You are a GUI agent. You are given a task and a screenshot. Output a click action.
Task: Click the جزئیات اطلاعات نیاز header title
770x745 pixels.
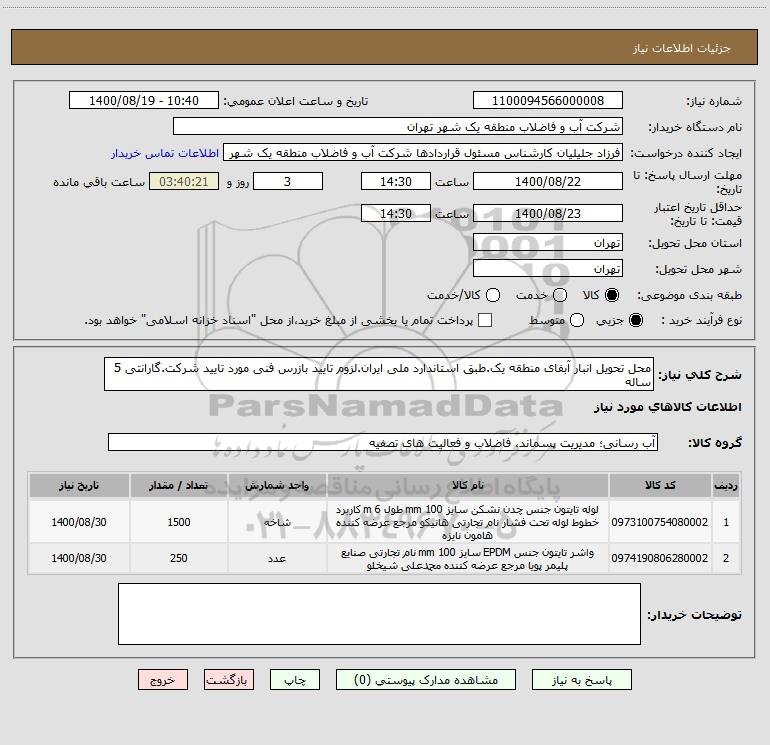(x=682, y=48)
